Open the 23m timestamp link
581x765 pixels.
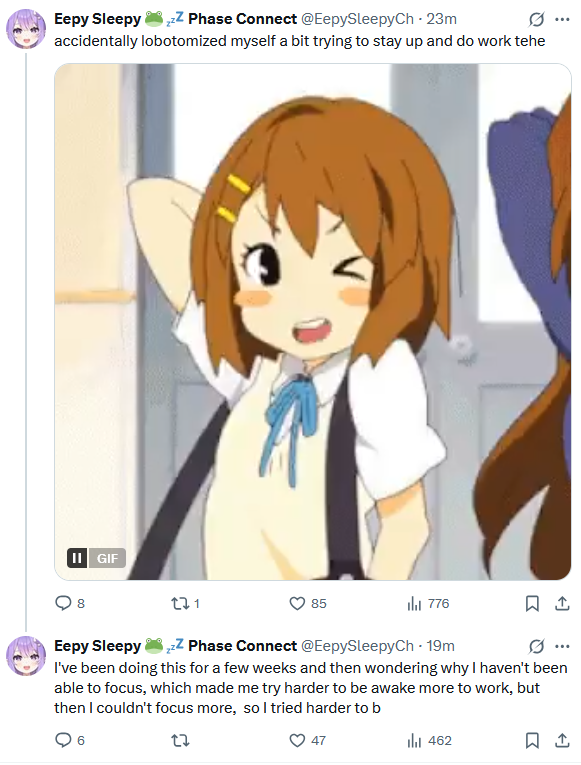441,19
